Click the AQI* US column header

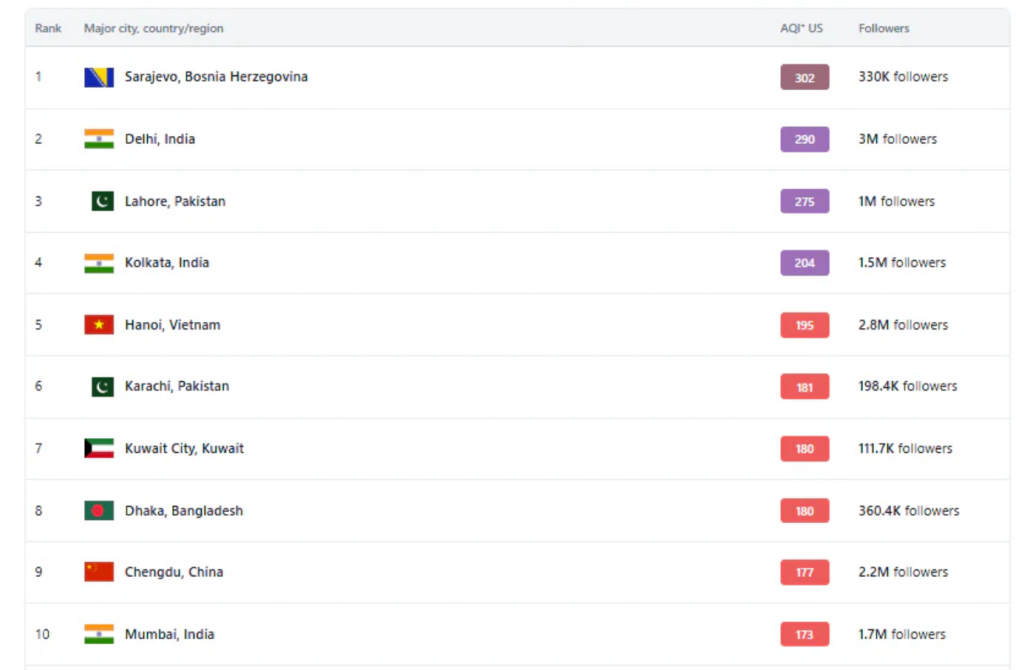pos(801,29)
